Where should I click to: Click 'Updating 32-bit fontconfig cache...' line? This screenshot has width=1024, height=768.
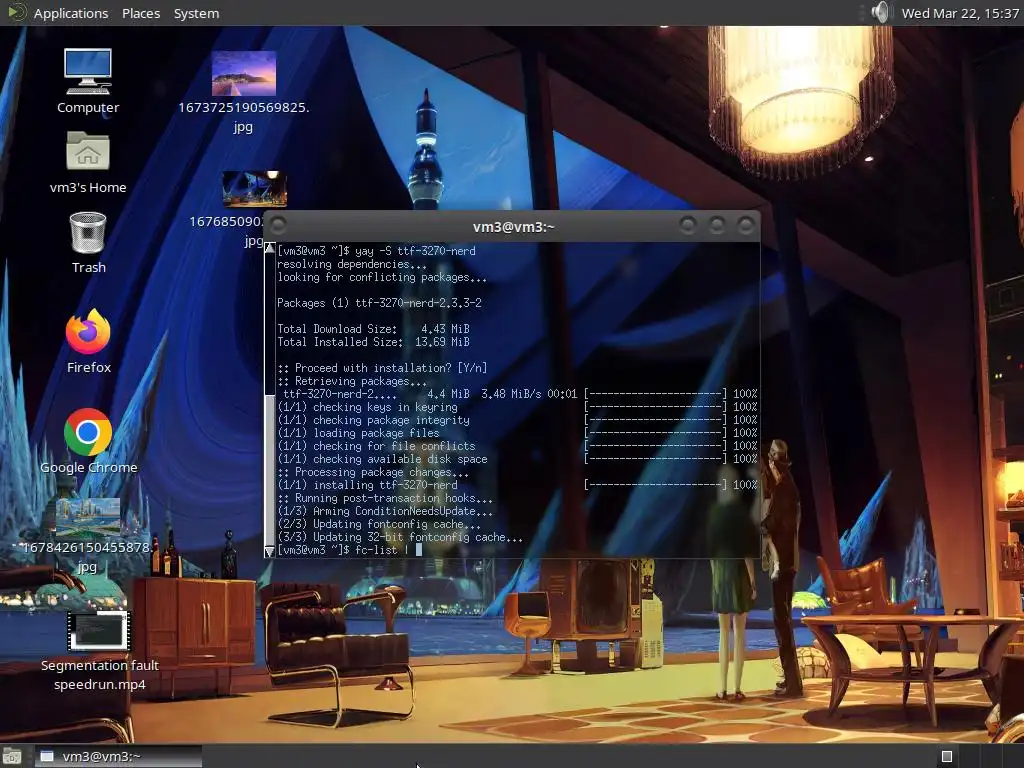400,537
